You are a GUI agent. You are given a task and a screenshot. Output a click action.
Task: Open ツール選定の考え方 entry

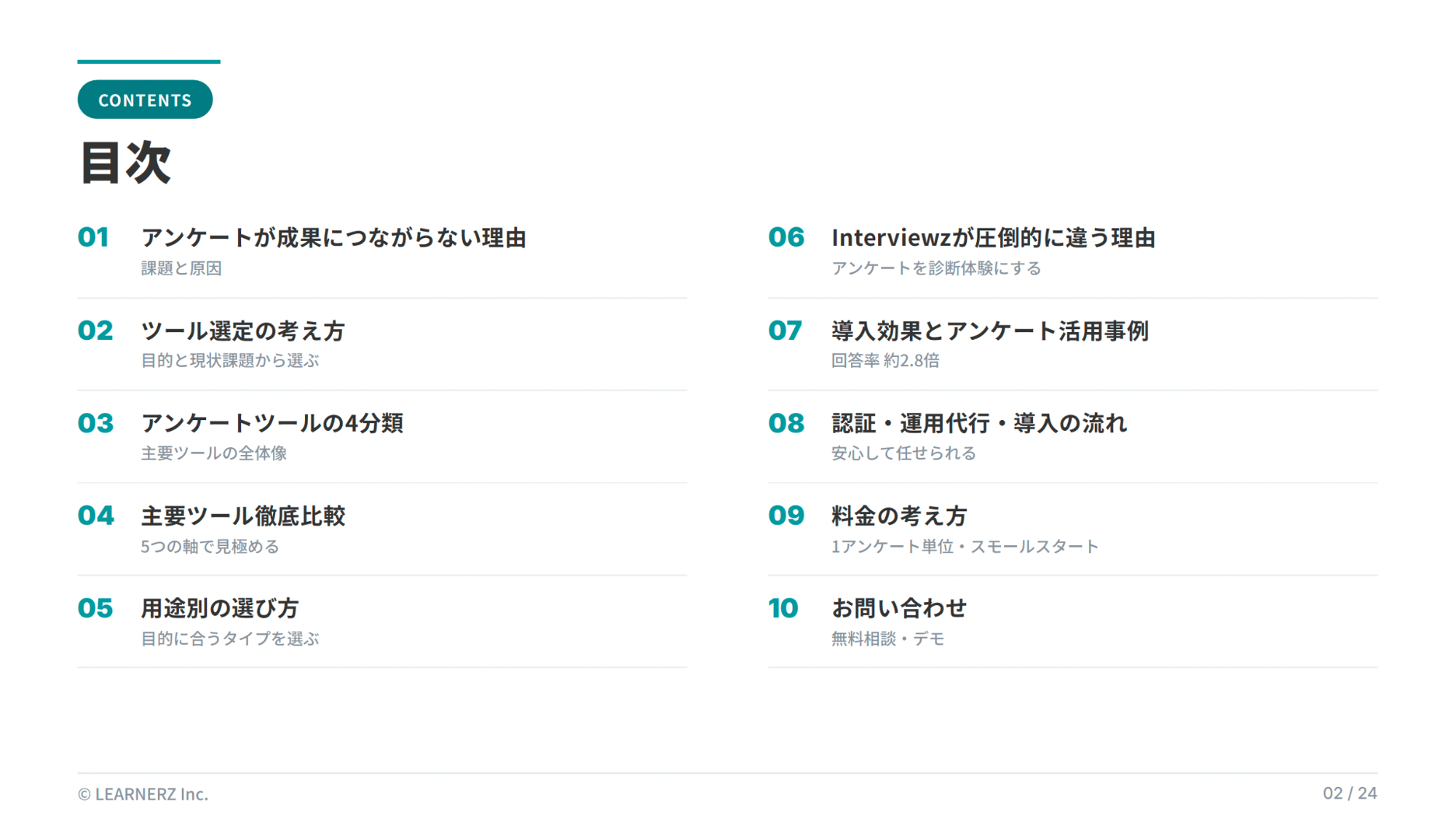(x=242, y=331)
